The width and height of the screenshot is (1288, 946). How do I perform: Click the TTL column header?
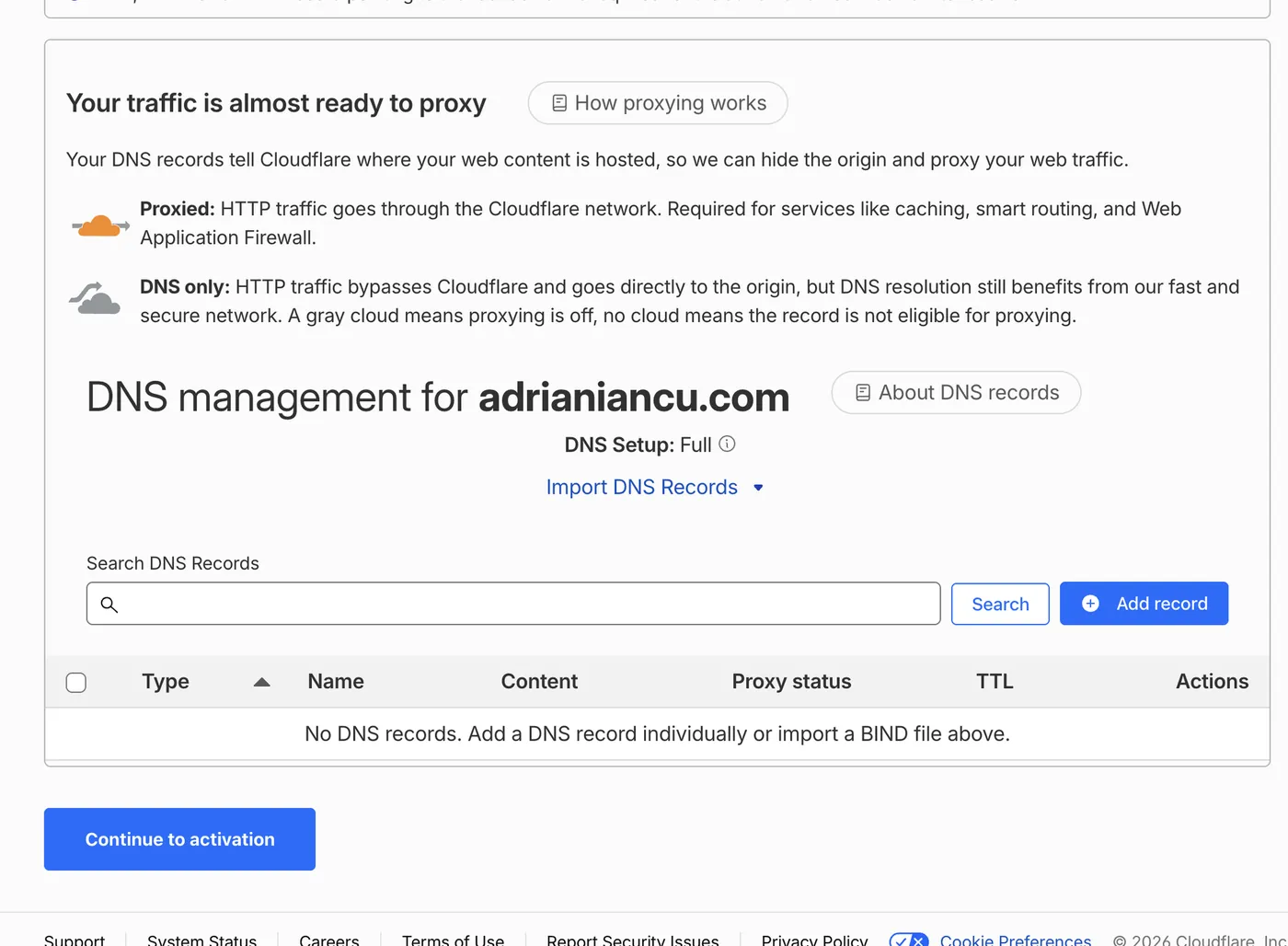995,682
